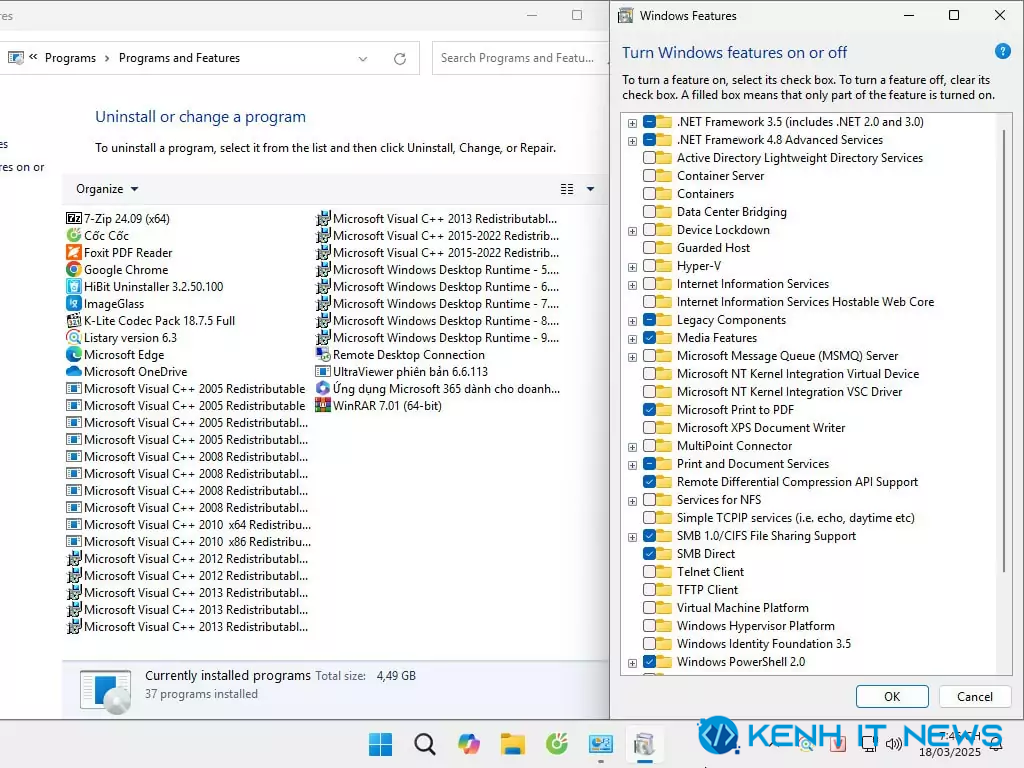The height and width of the screenshot is (768, 1024).
Task: Expand the .NET Framework 4.8 Advanced Services node
Action: (x=632, y=141)
